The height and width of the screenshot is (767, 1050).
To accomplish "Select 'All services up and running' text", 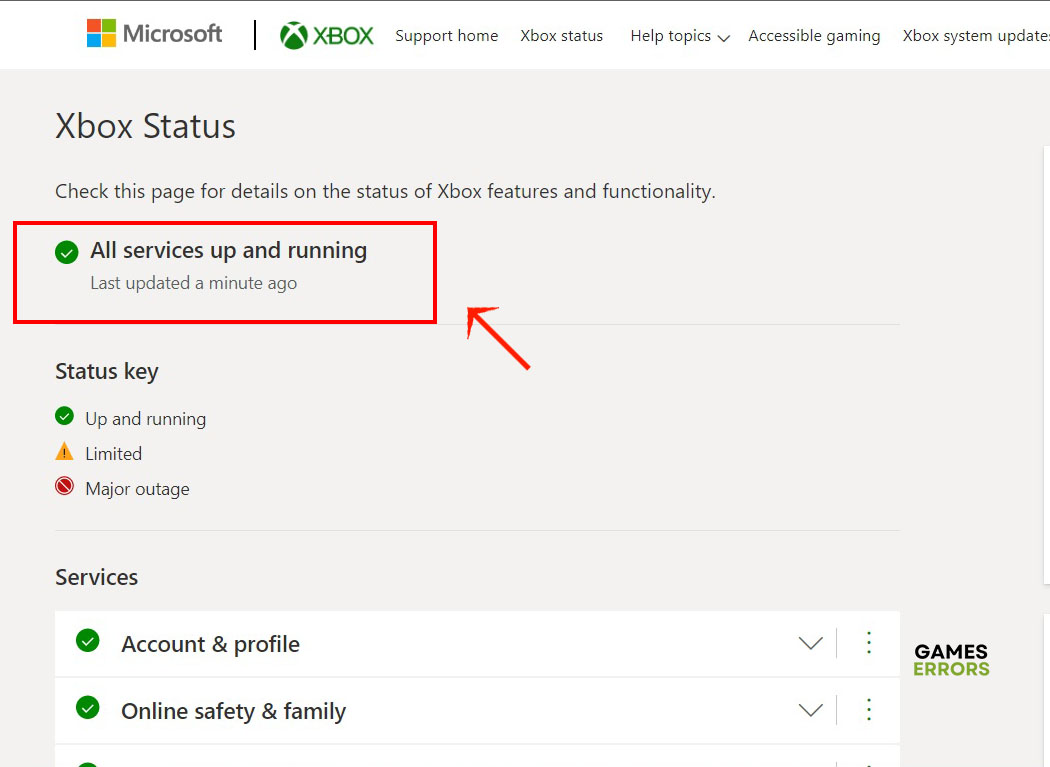I will click(229, 251).
